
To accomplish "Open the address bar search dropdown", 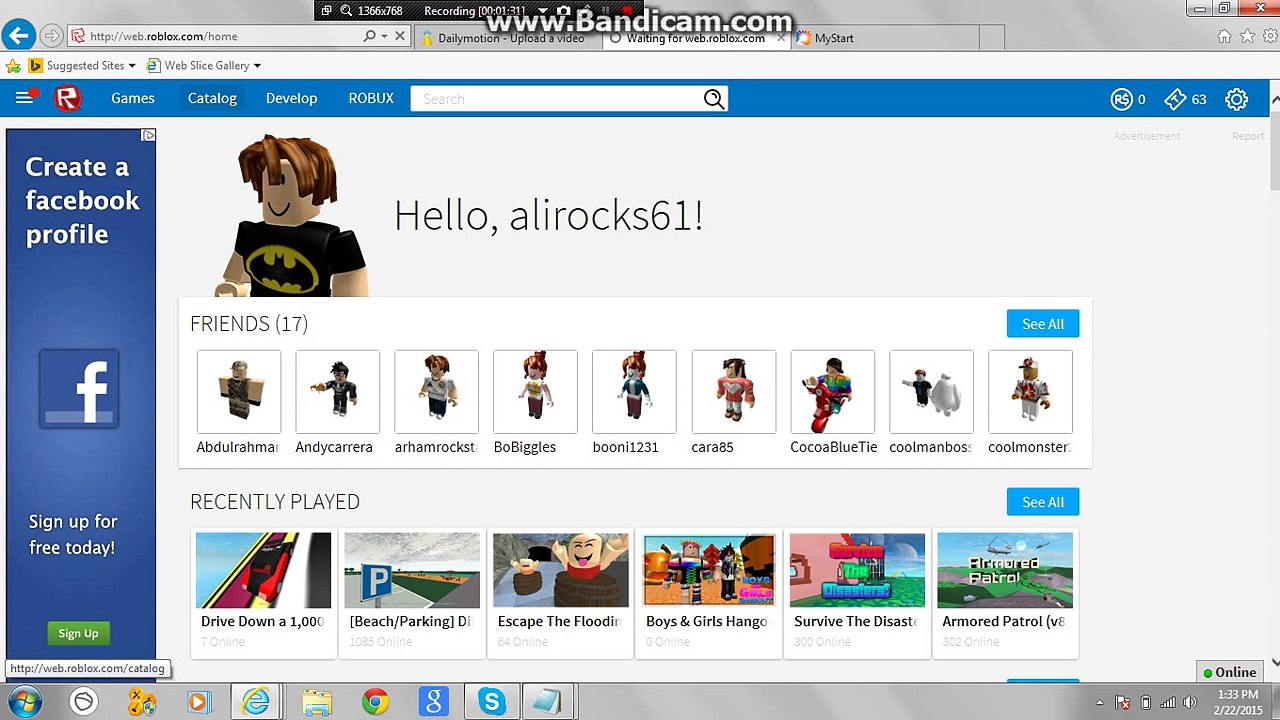I will (385, 36).
